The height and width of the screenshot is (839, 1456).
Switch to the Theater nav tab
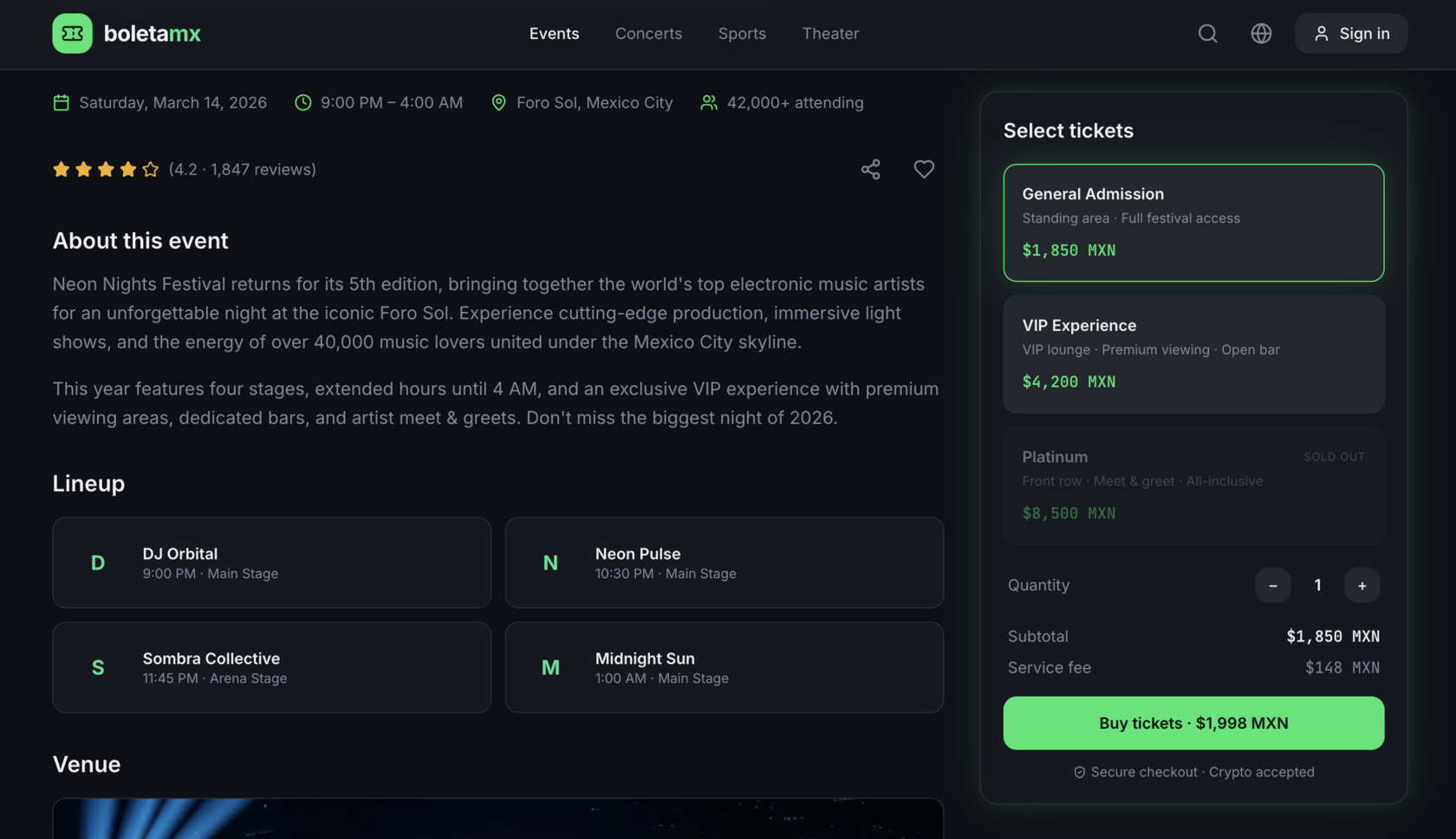click(x=830, y=33)
